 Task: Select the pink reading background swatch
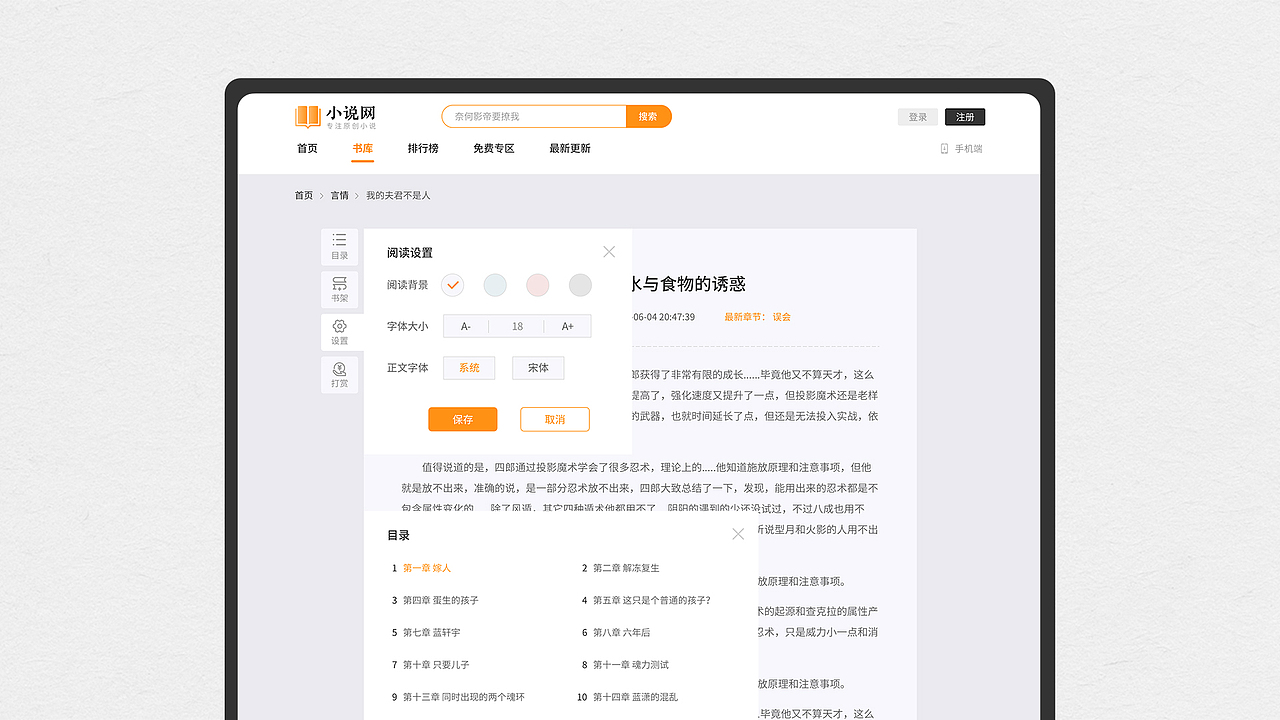(537, 285)
